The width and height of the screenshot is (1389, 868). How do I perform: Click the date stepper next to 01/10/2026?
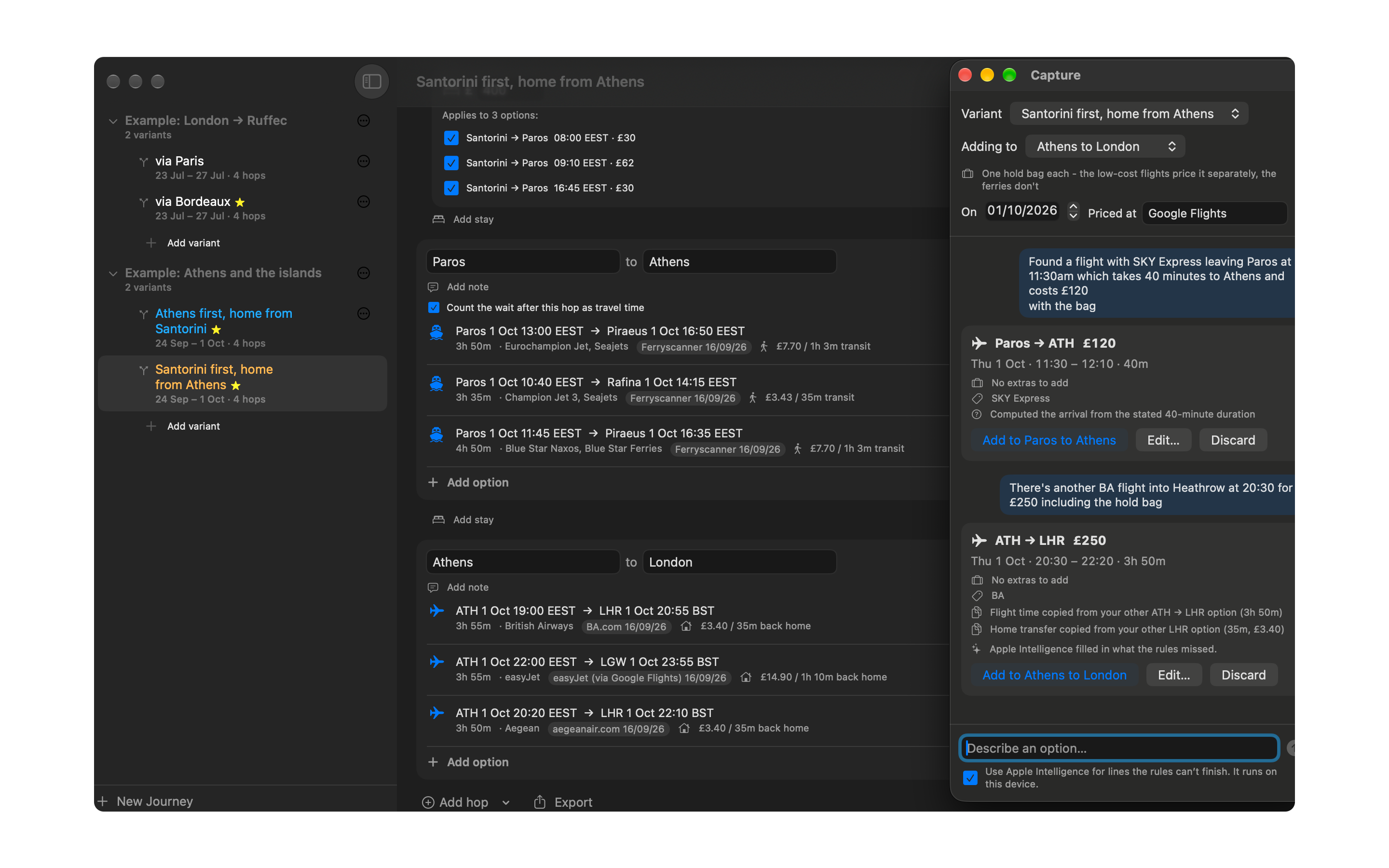1073,211
